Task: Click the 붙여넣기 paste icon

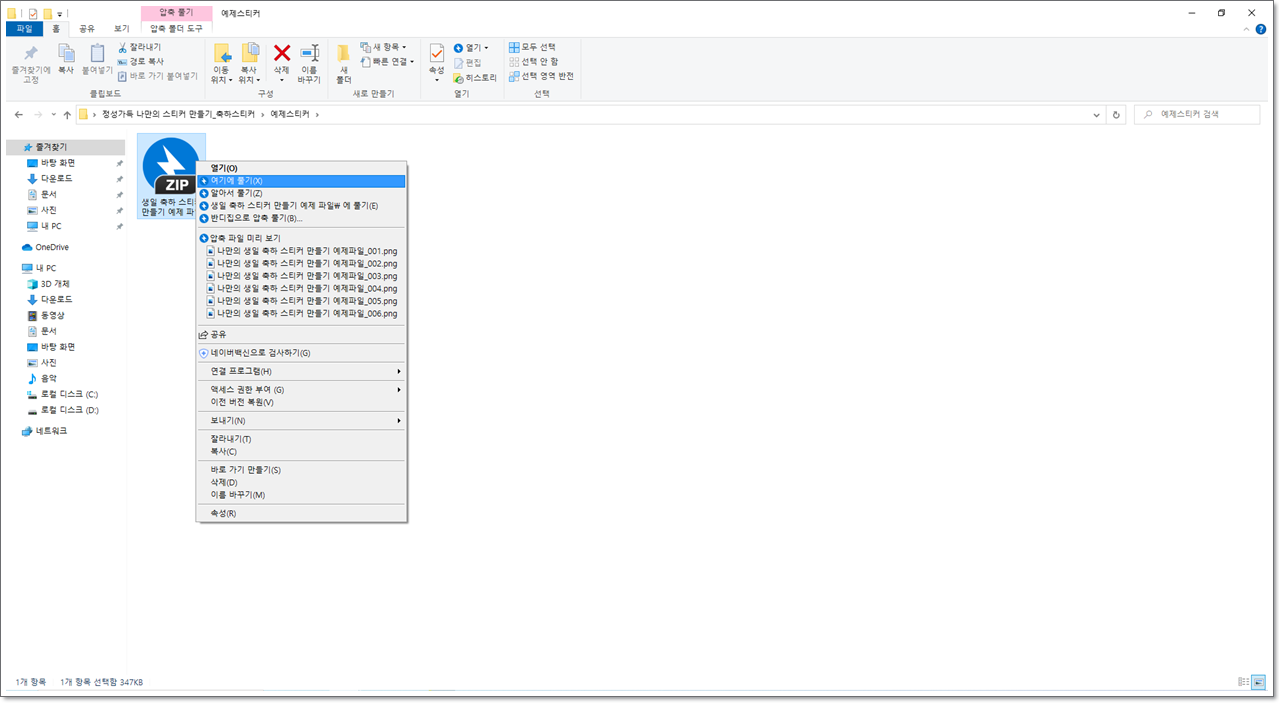Action: pyautogui.click(x=97, y=54)
